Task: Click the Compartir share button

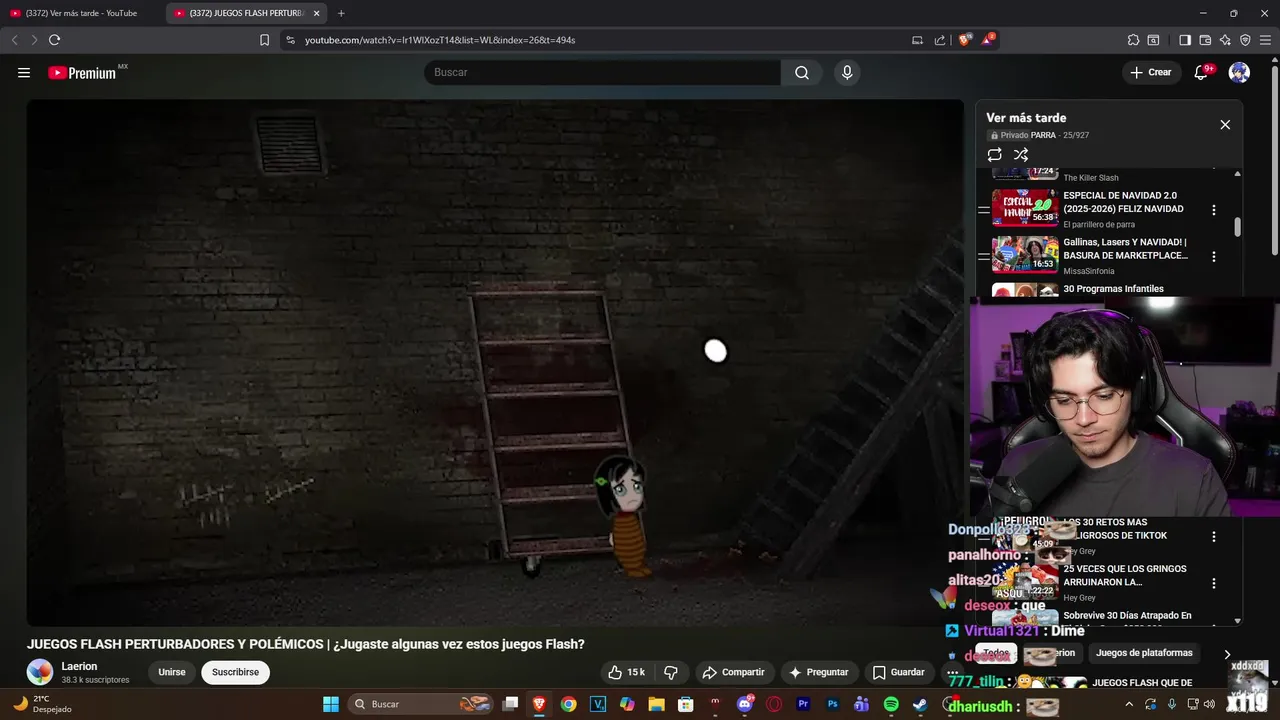Action: [734, 672]
